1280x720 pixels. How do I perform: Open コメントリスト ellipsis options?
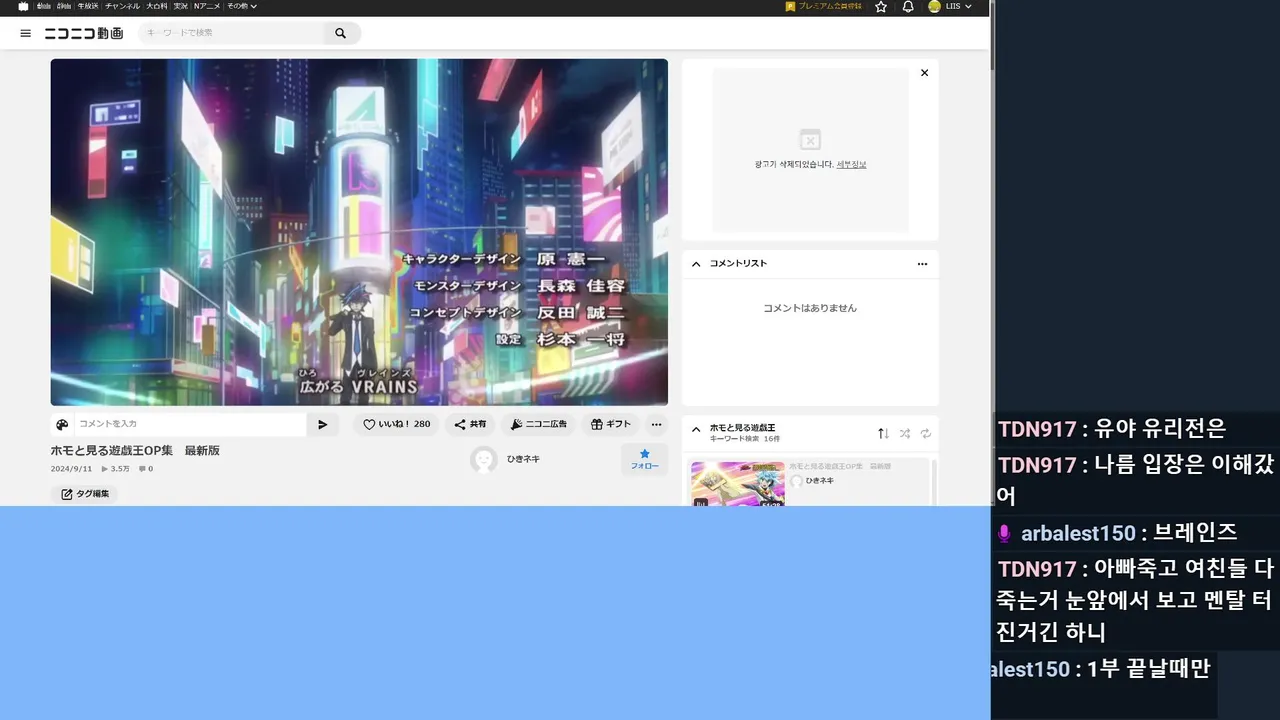tap(922, 264)
